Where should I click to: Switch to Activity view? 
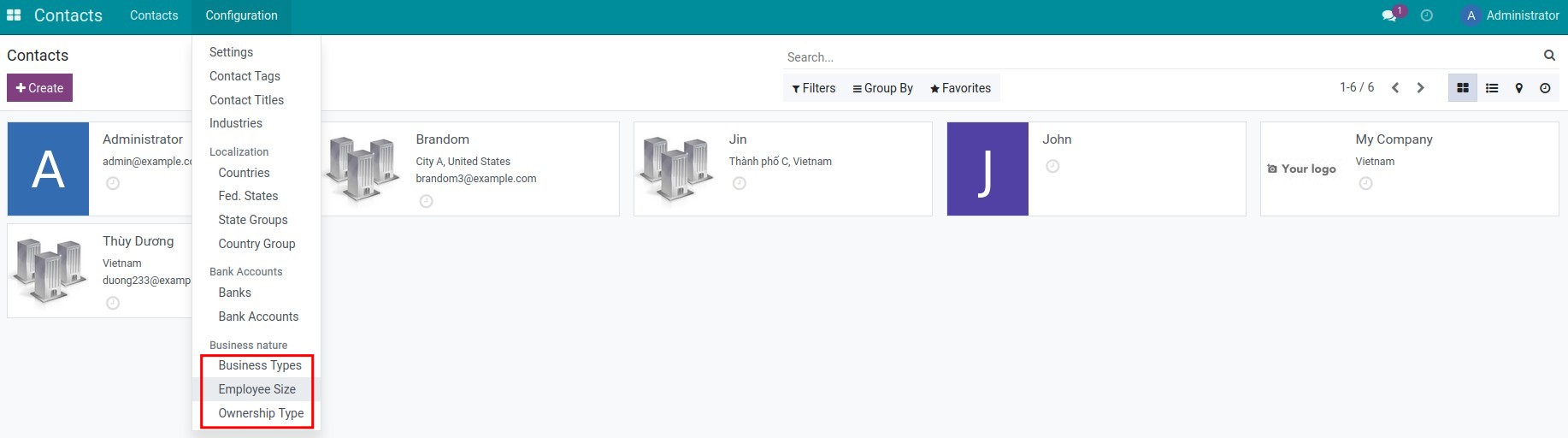coord(1545,88)
